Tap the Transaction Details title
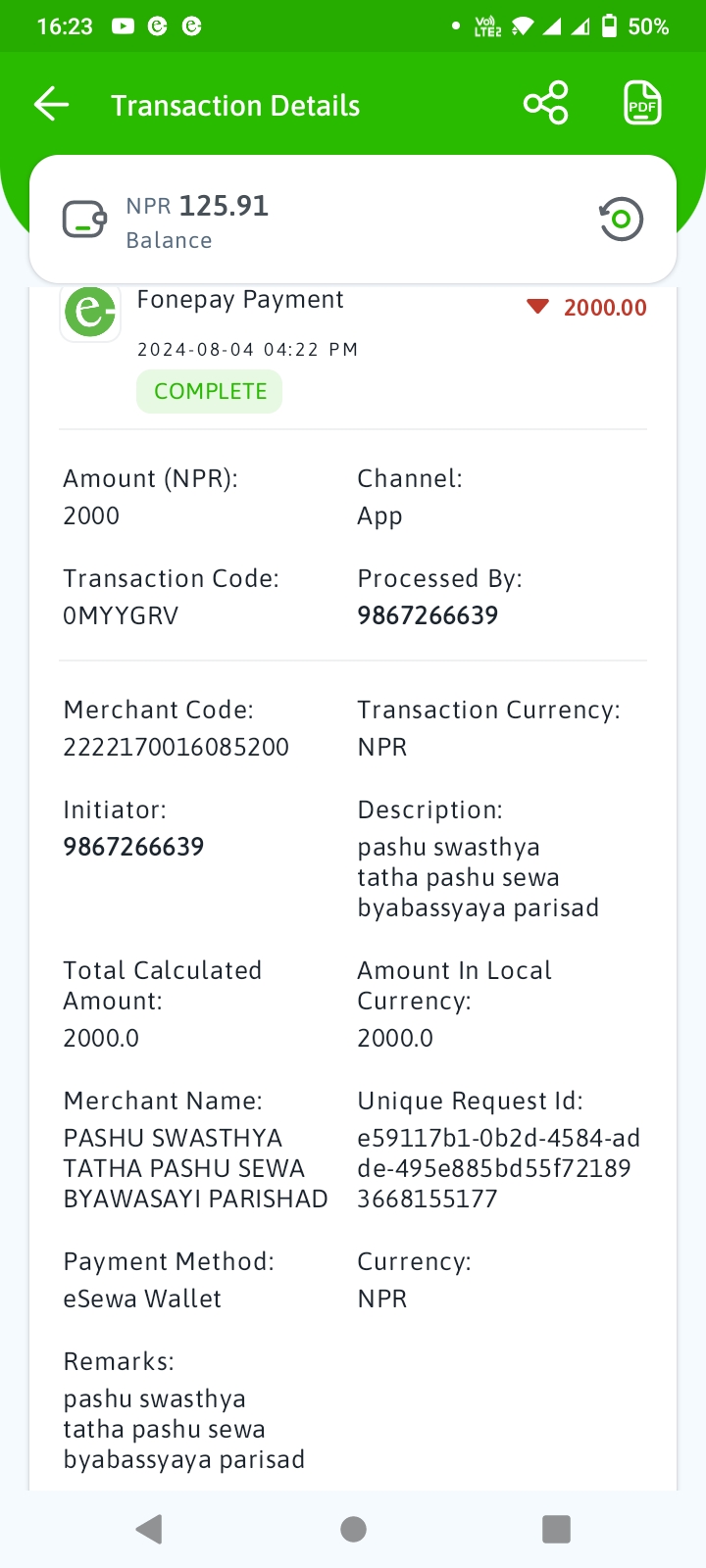The height and width of the screenshot is (1568, 706). click(235, 106)
